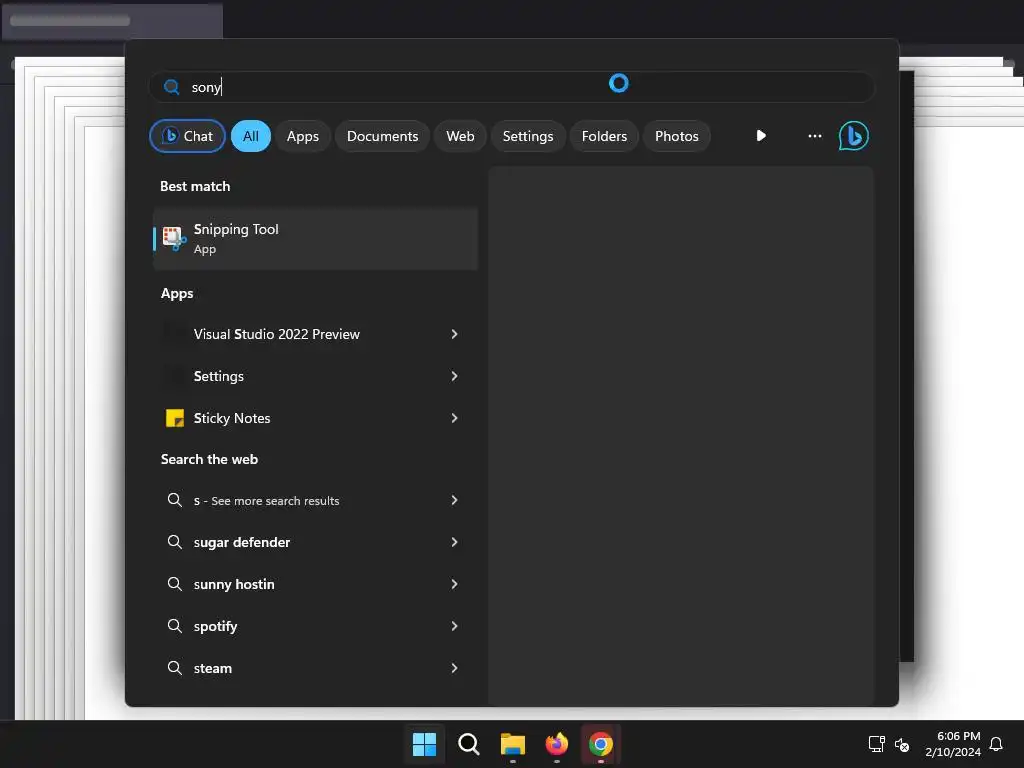
Task: Switch to Photos filter tab
Action: 677,136
